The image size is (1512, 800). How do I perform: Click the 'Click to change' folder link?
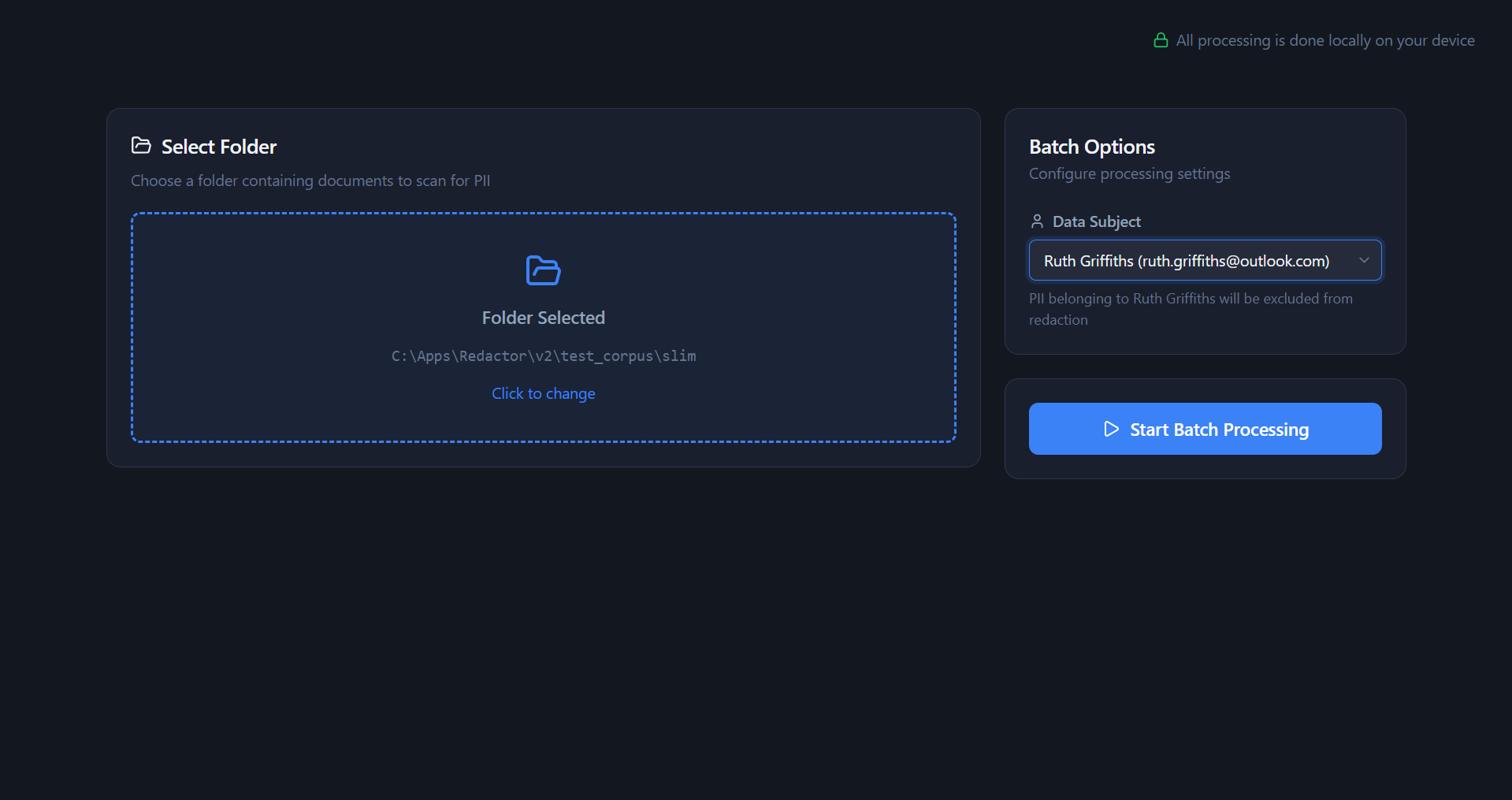(543, 393)
